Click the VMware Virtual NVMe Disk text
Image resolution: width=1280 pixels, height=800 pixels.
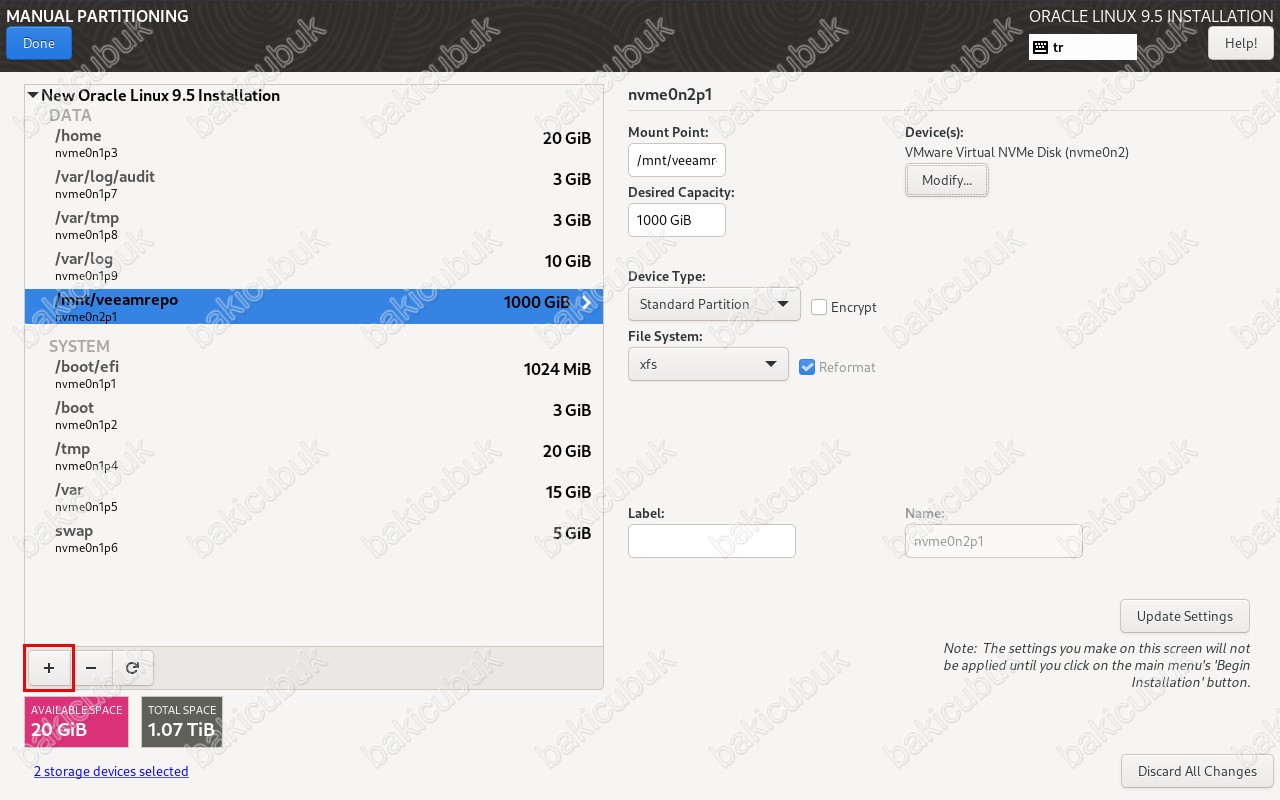coord(1017,152)
